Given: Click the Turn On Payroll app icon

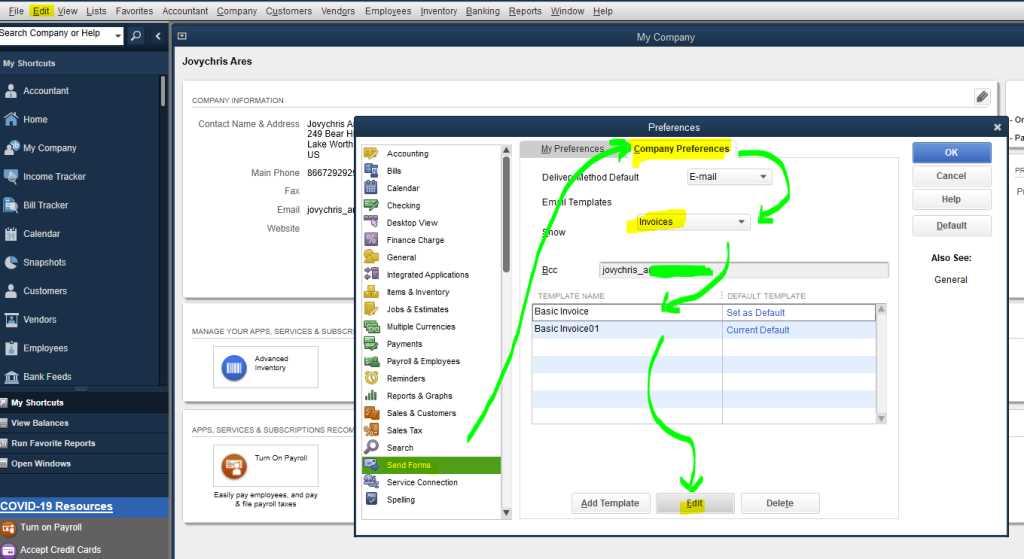Looking at the screenshot, I should pyautogui.click(x=234, y=466).
